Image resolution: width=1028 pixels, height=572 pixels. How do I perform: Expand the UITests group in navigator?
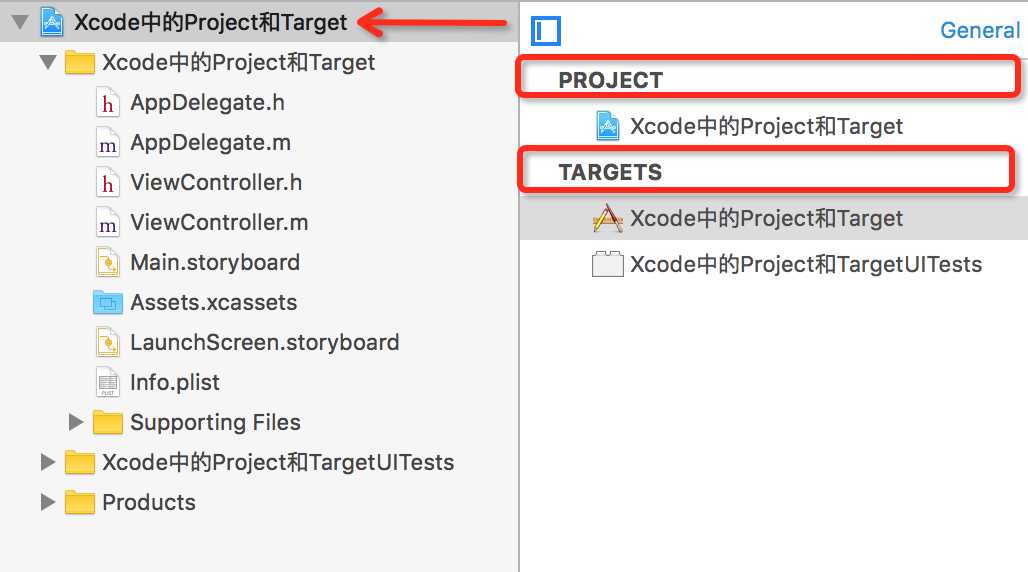coord(47,462)
